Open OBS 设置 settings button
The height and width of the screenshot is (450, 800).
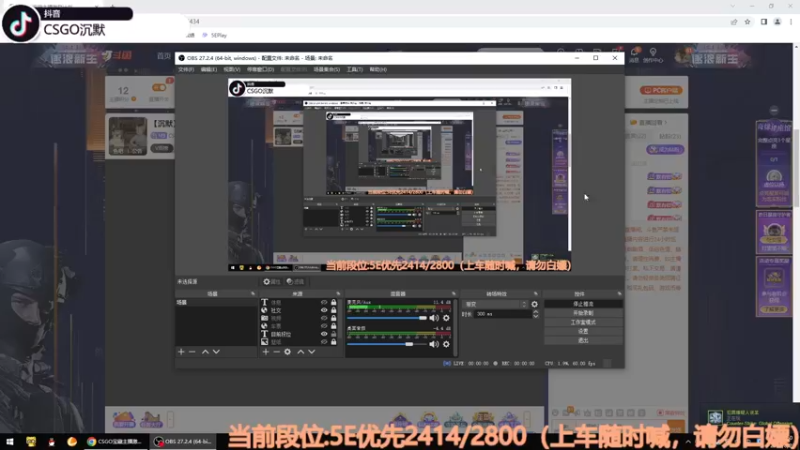pyautogui.click(x=583, y=331)
